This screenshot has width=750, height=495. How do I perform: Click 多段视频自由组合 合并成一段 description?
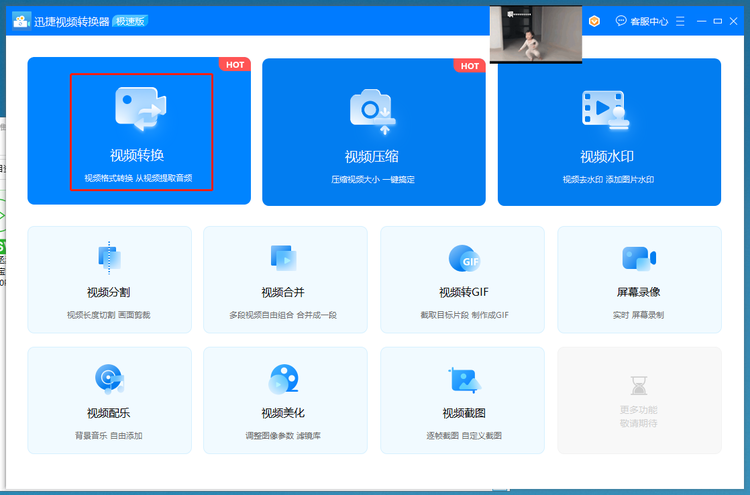click(x=283, y=315)
